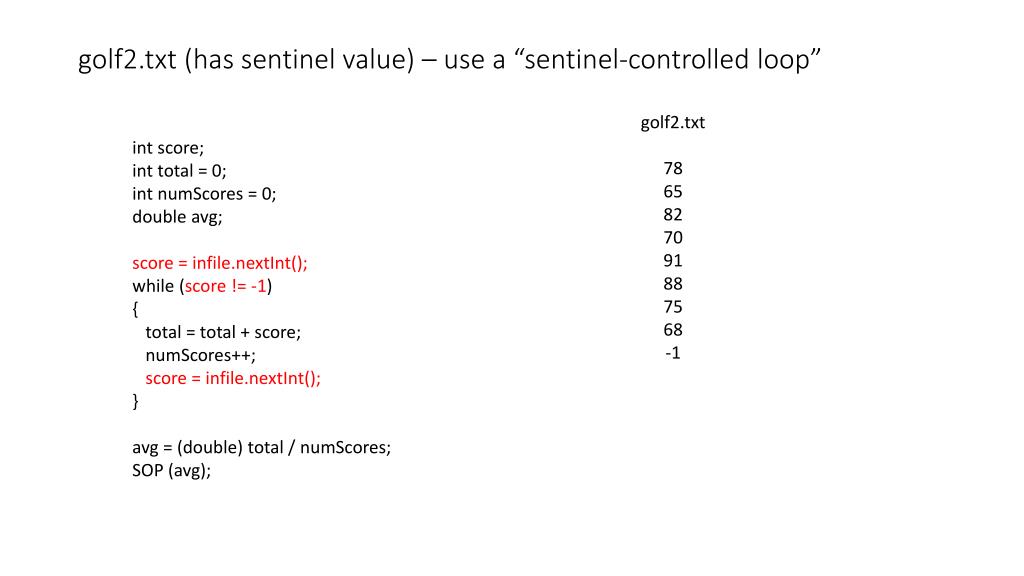Click the opening curly brace of loop
Viewport: 1024px width, 576px height.
[135, 309]
